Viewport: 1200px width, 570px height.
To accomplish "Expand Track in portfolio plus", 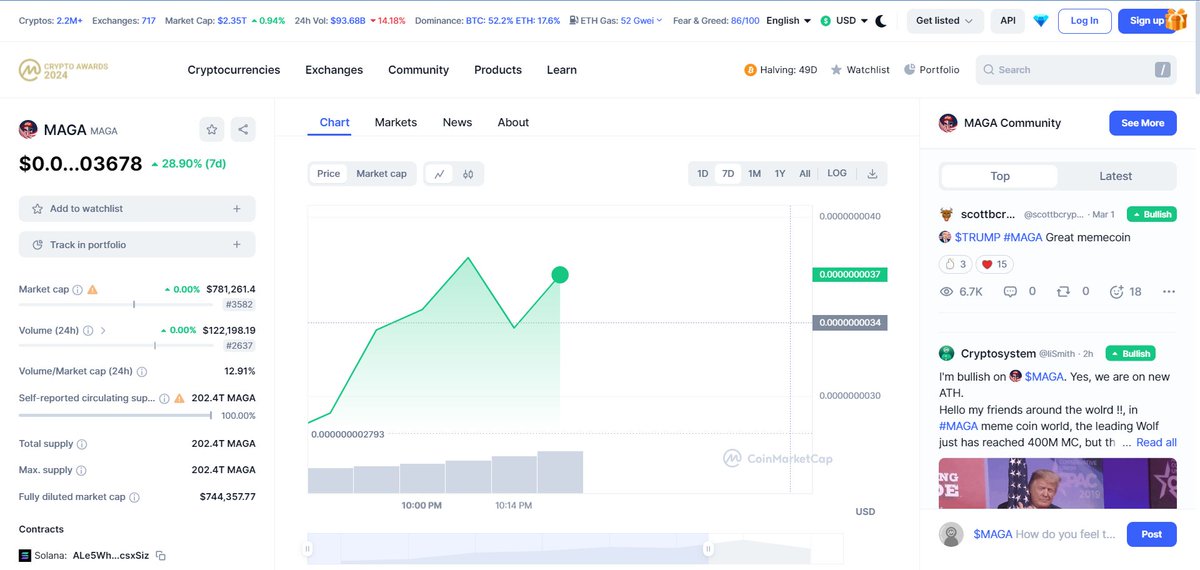I will tap(237, 245).
